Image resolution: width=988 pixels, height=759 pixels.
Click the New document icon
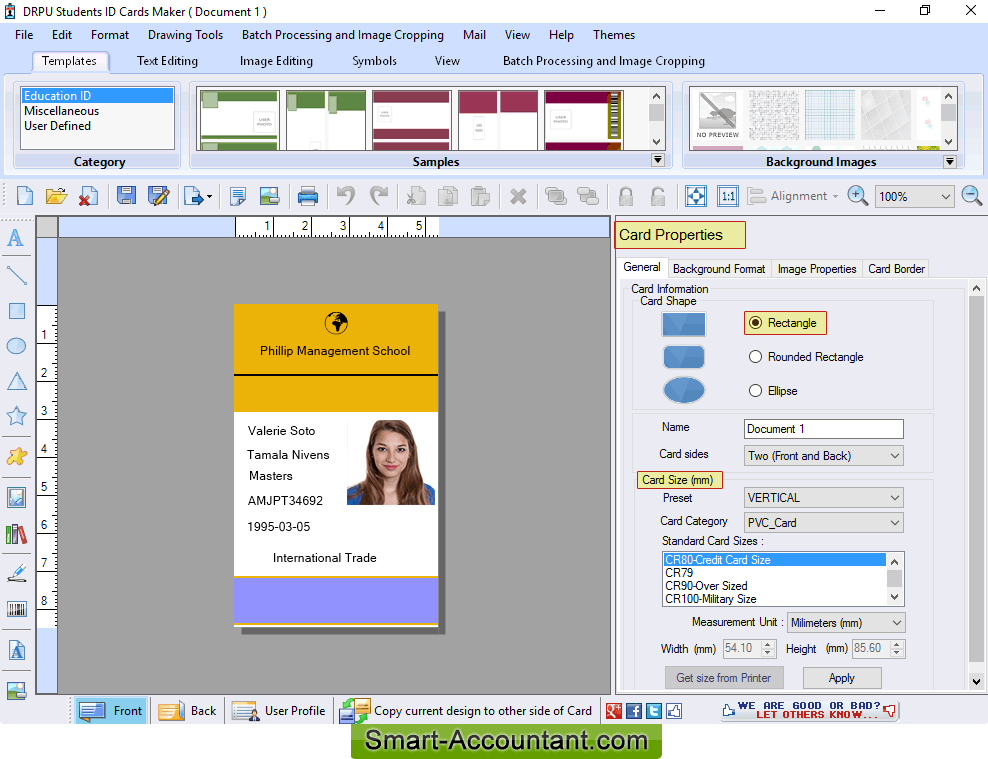tap(25, 196)
